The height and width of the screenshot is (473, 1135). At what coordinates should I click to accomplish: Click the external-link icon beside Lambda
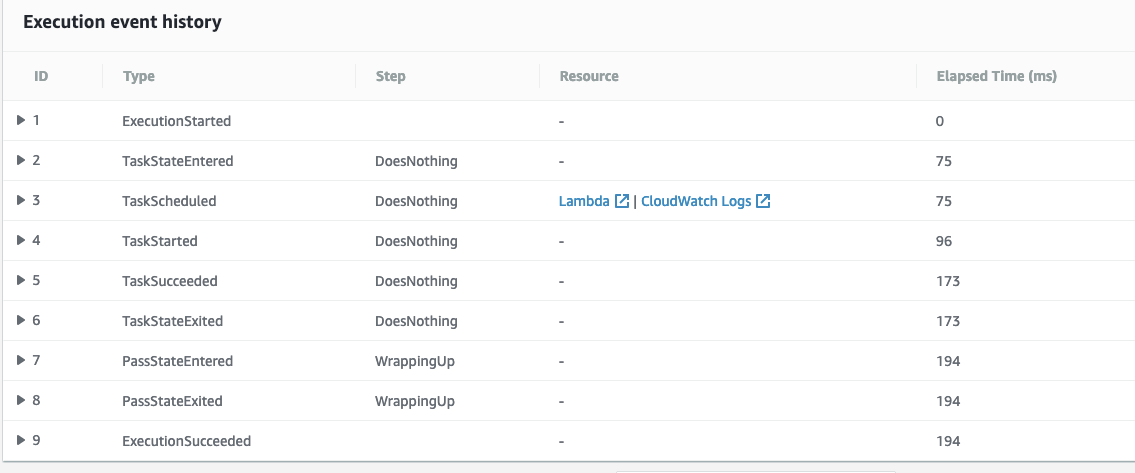point(622,201)
